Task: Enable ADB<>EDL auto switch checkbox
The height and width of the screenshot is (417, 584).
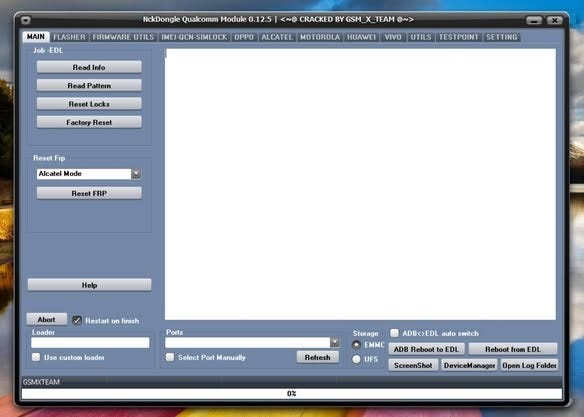Action: click(x=394, y=333)
